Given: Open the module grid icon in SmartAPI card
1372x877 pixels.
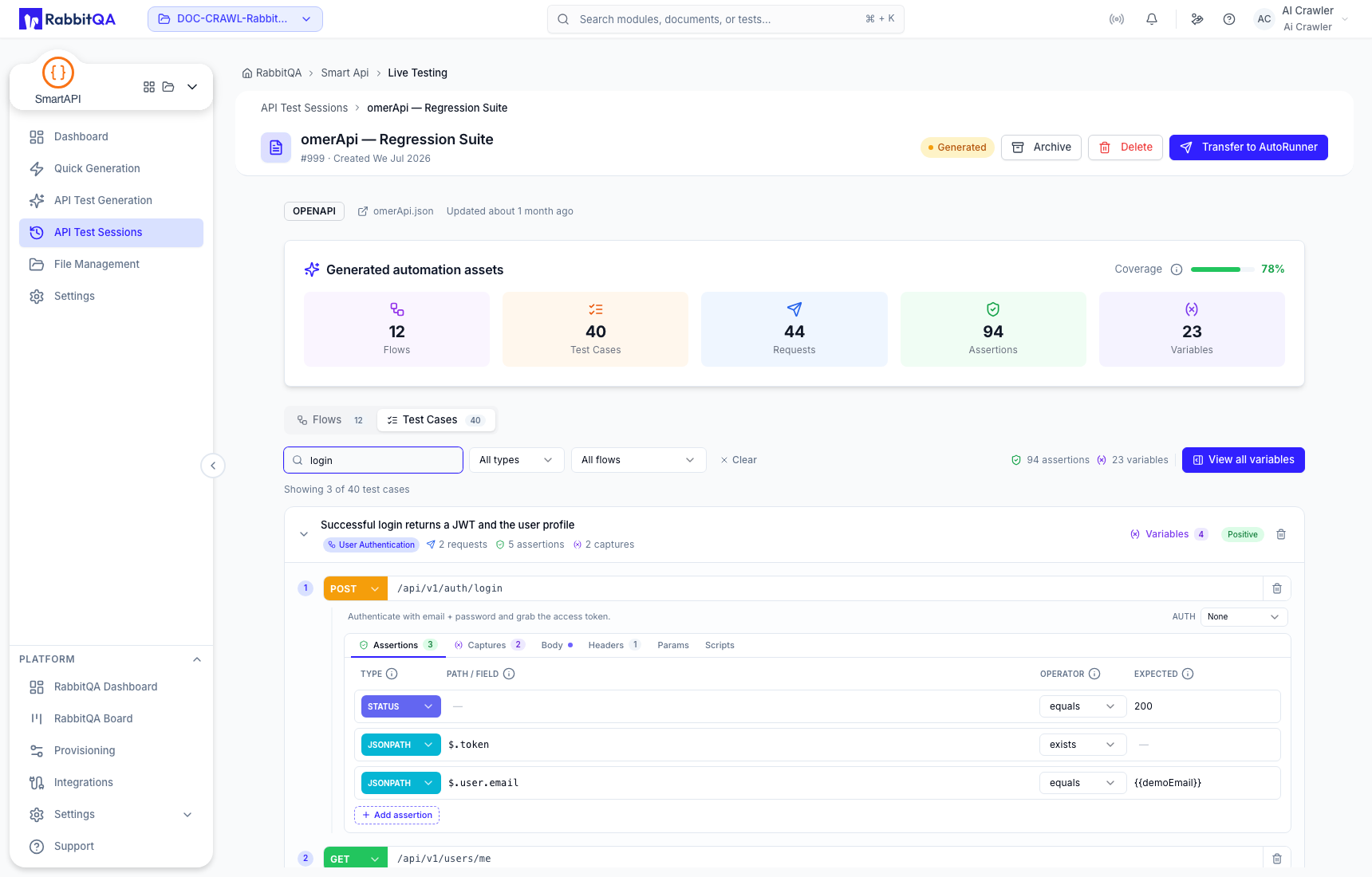Looking at the screenshot, I should coord(149,87).
